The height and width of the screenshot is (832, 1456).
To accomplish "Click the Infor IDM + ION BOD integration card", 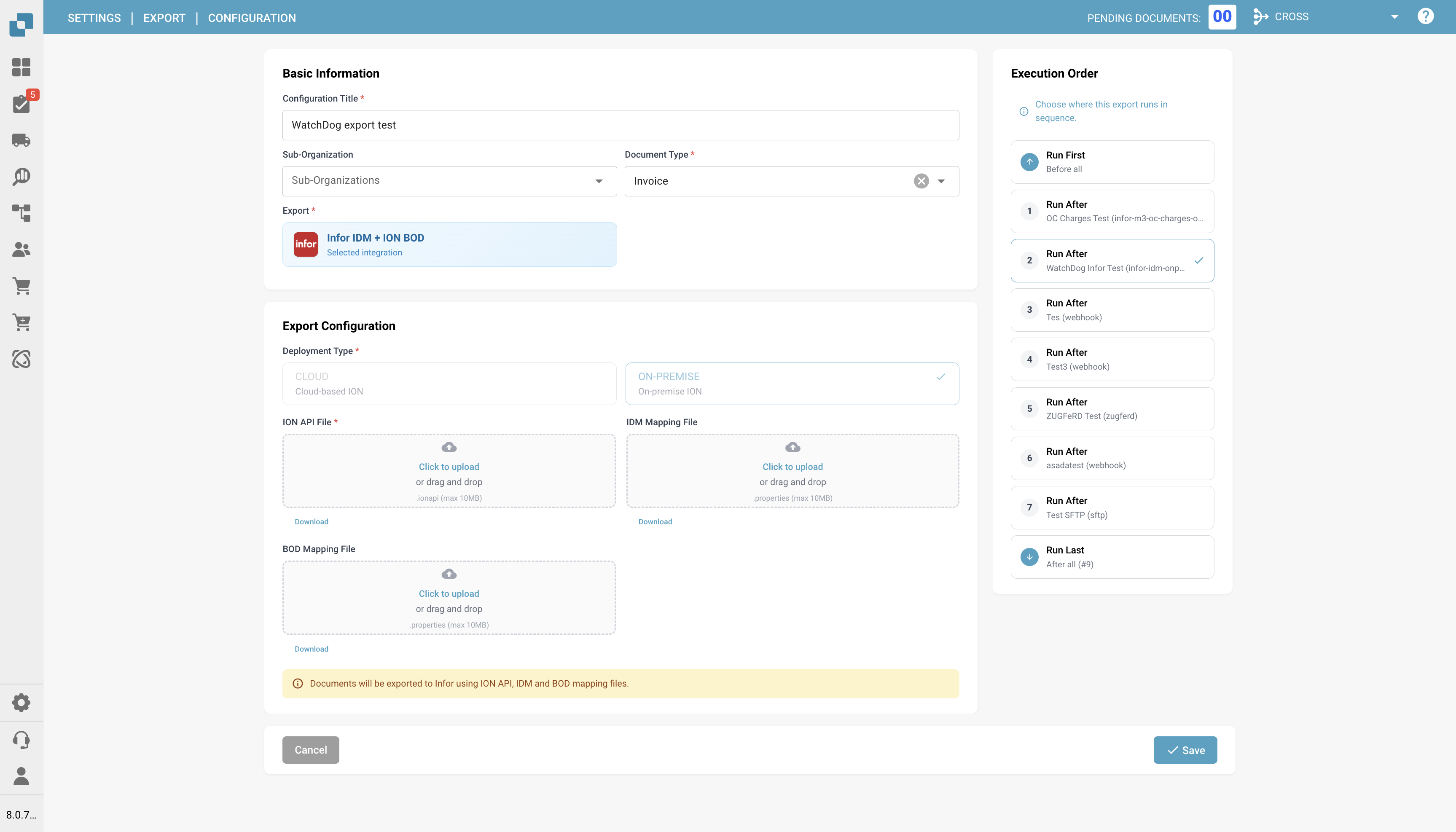I will (449, 244).
